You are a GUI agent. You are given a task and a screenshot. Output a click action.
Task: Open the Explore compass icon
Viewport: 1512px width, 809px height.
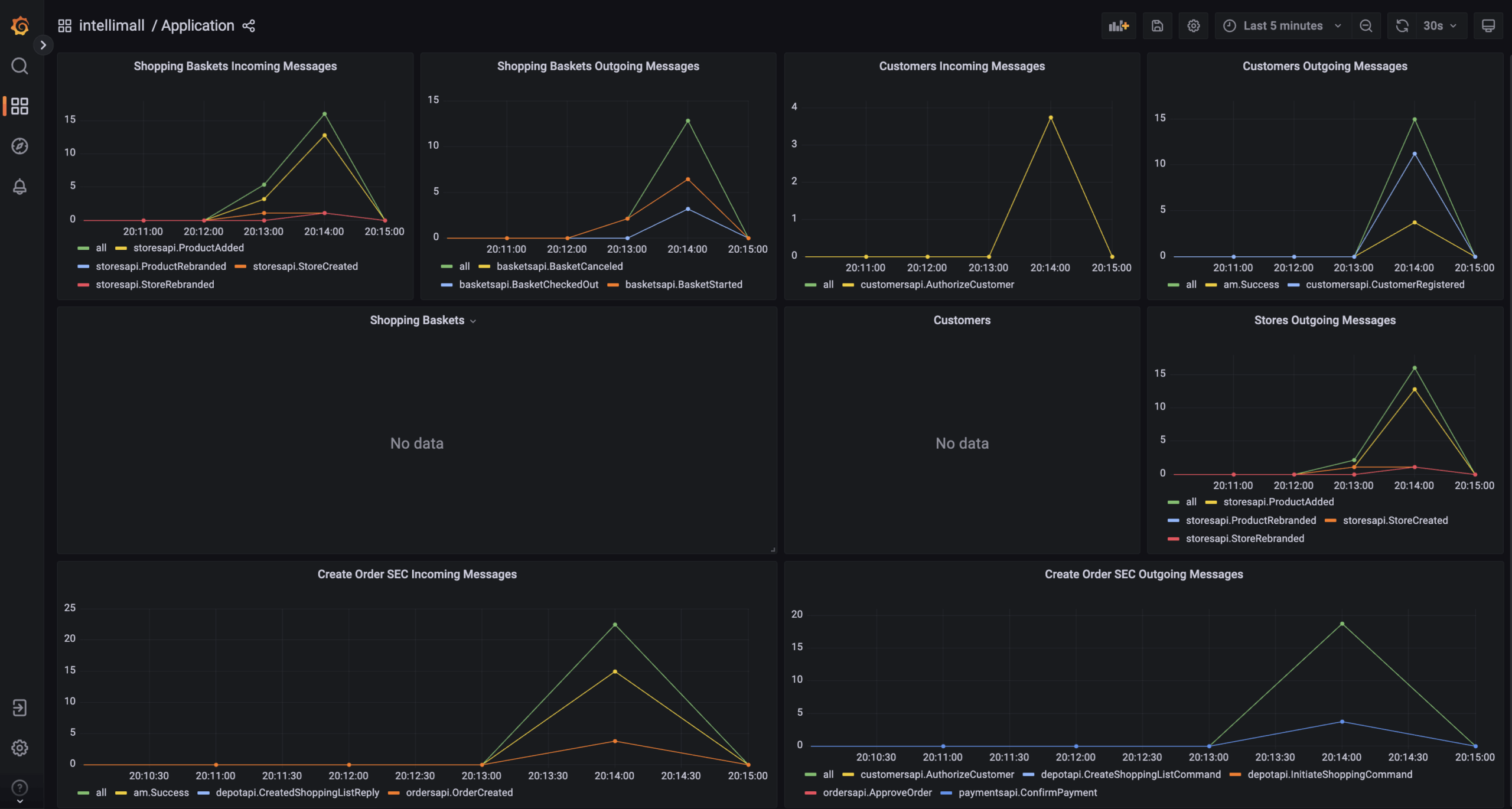coord(19,146)
